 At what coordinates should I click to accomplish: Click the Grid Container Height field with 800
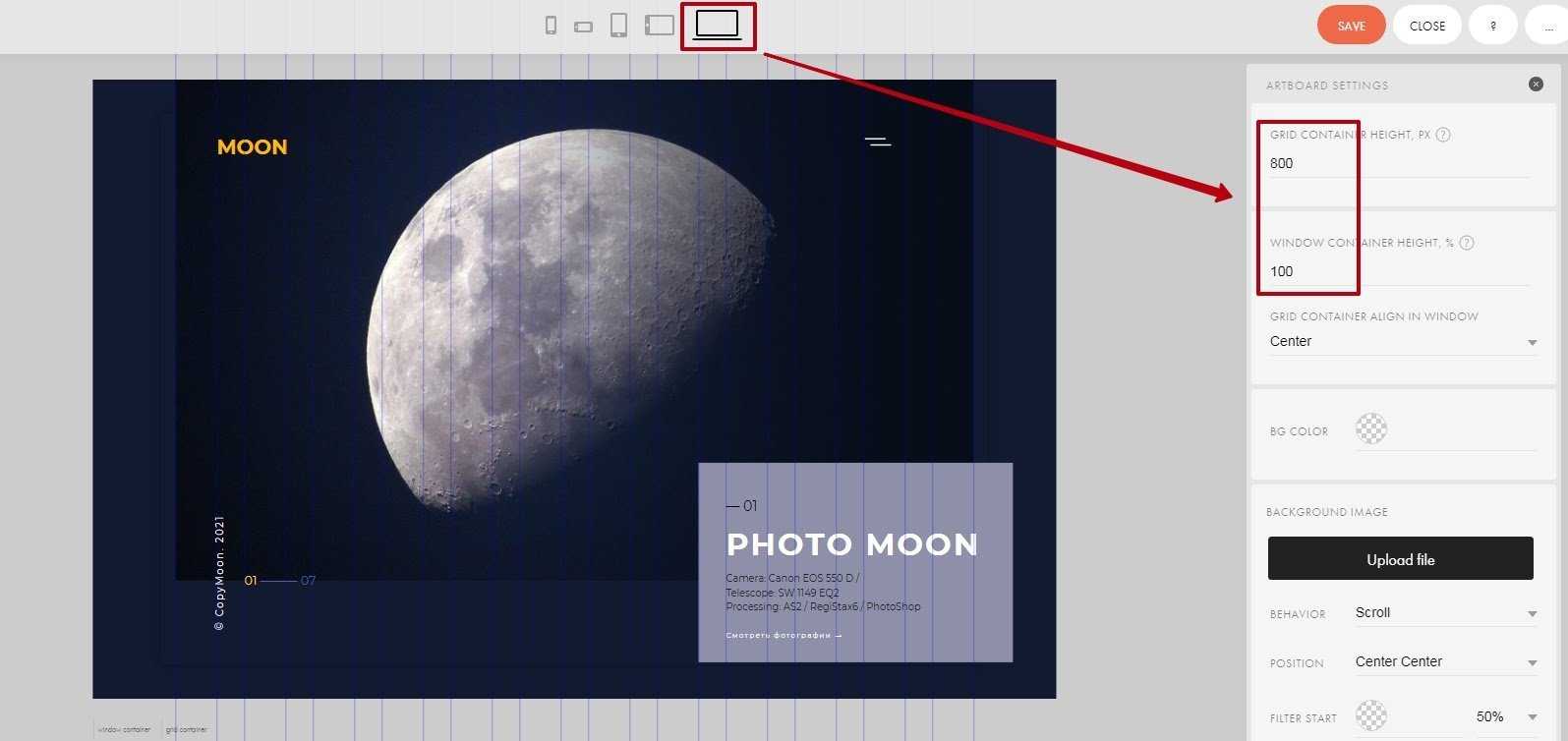coord(1398,164)
